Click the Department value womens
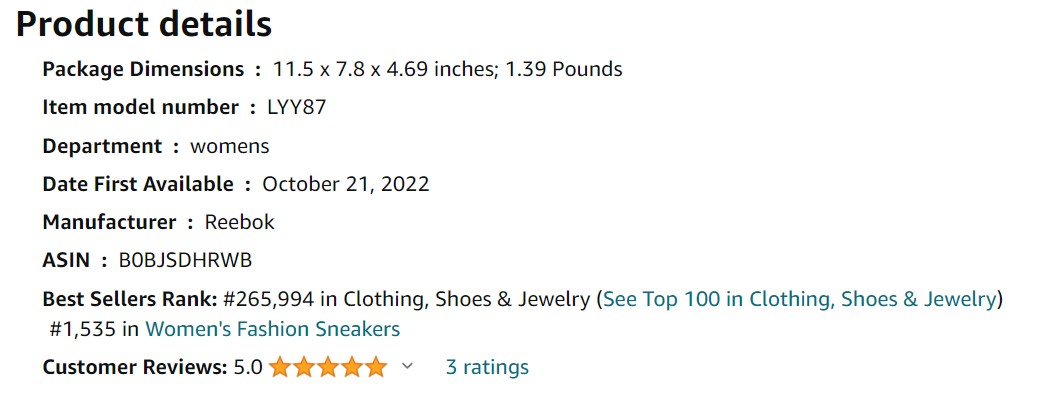1051x406 pixels. [229, 146]
